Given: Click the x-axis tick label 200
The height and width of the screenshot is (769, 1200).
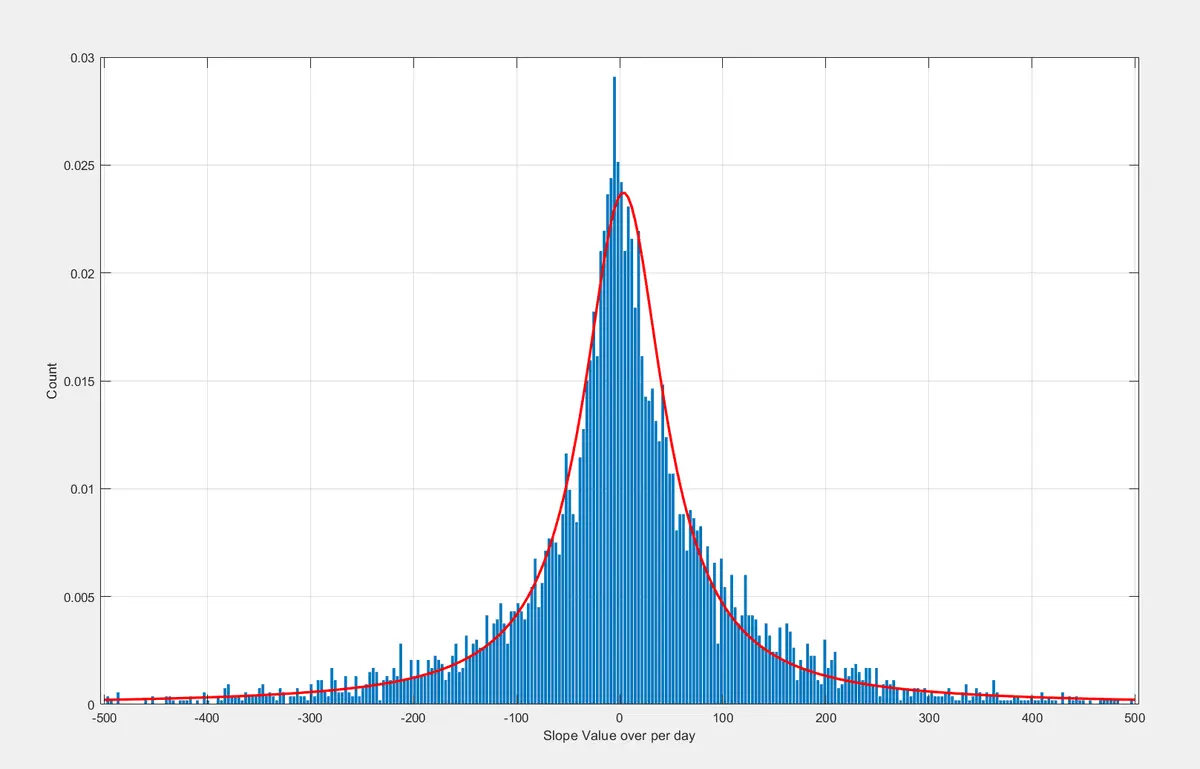Looking at the screenshot, I should tap(825, 718).
